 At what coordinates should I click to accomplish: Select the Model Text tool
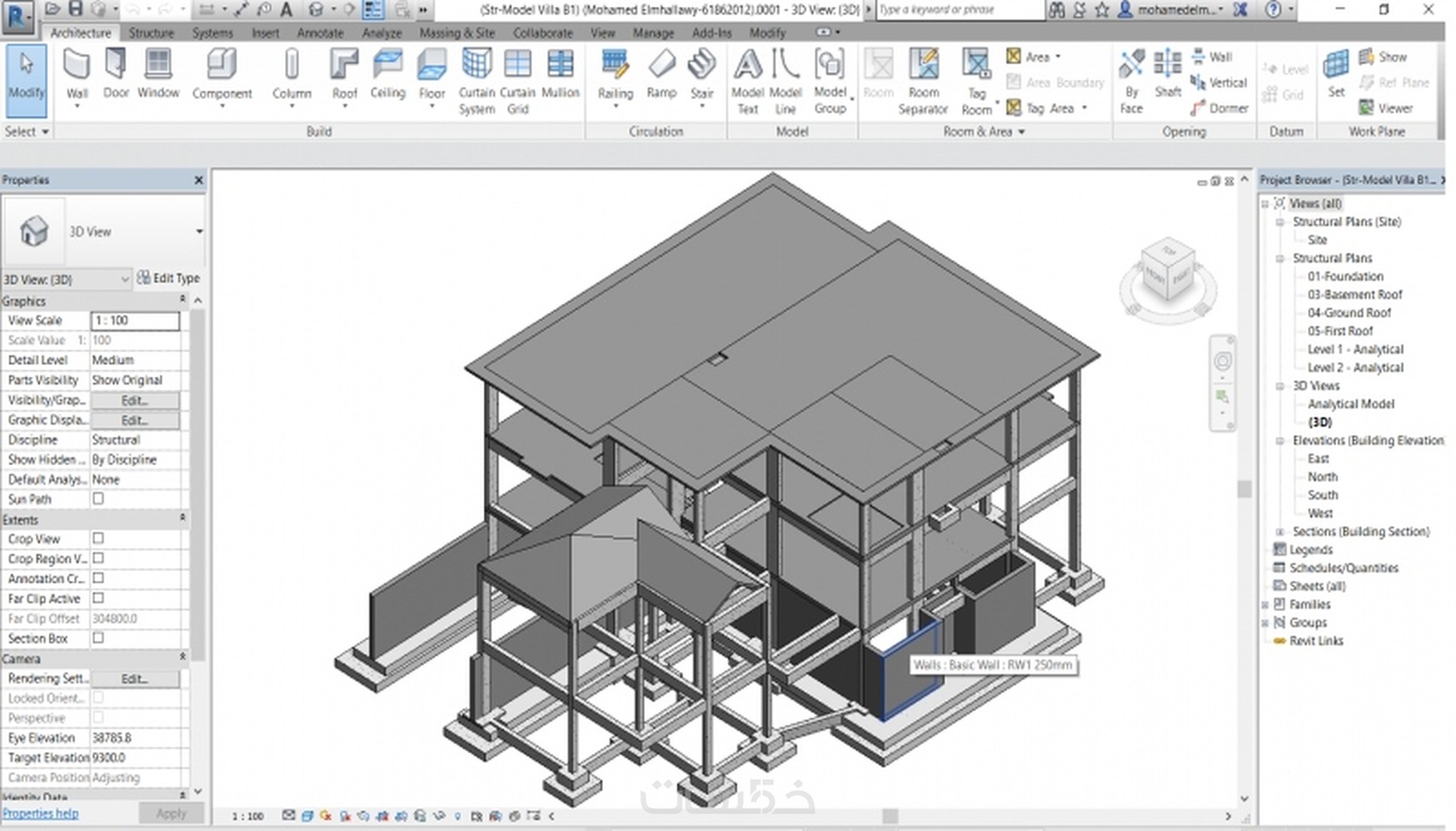tap(747, 81)
